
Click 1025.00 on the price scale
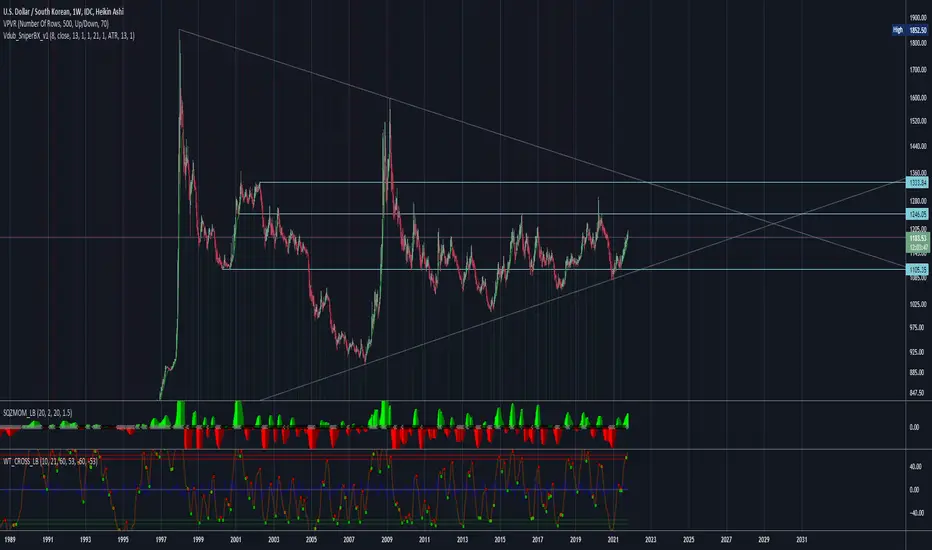coord(918,304)
